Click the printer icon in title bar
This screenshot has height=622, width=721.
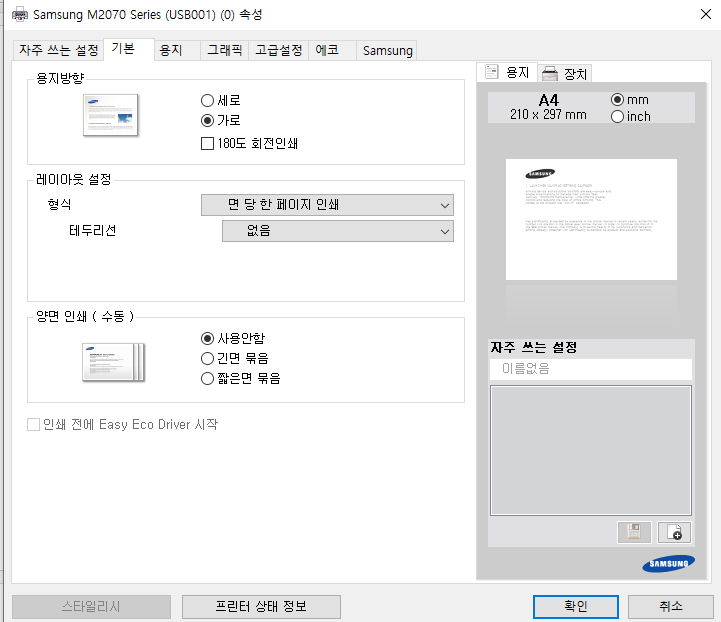click(x=20, y=15)
